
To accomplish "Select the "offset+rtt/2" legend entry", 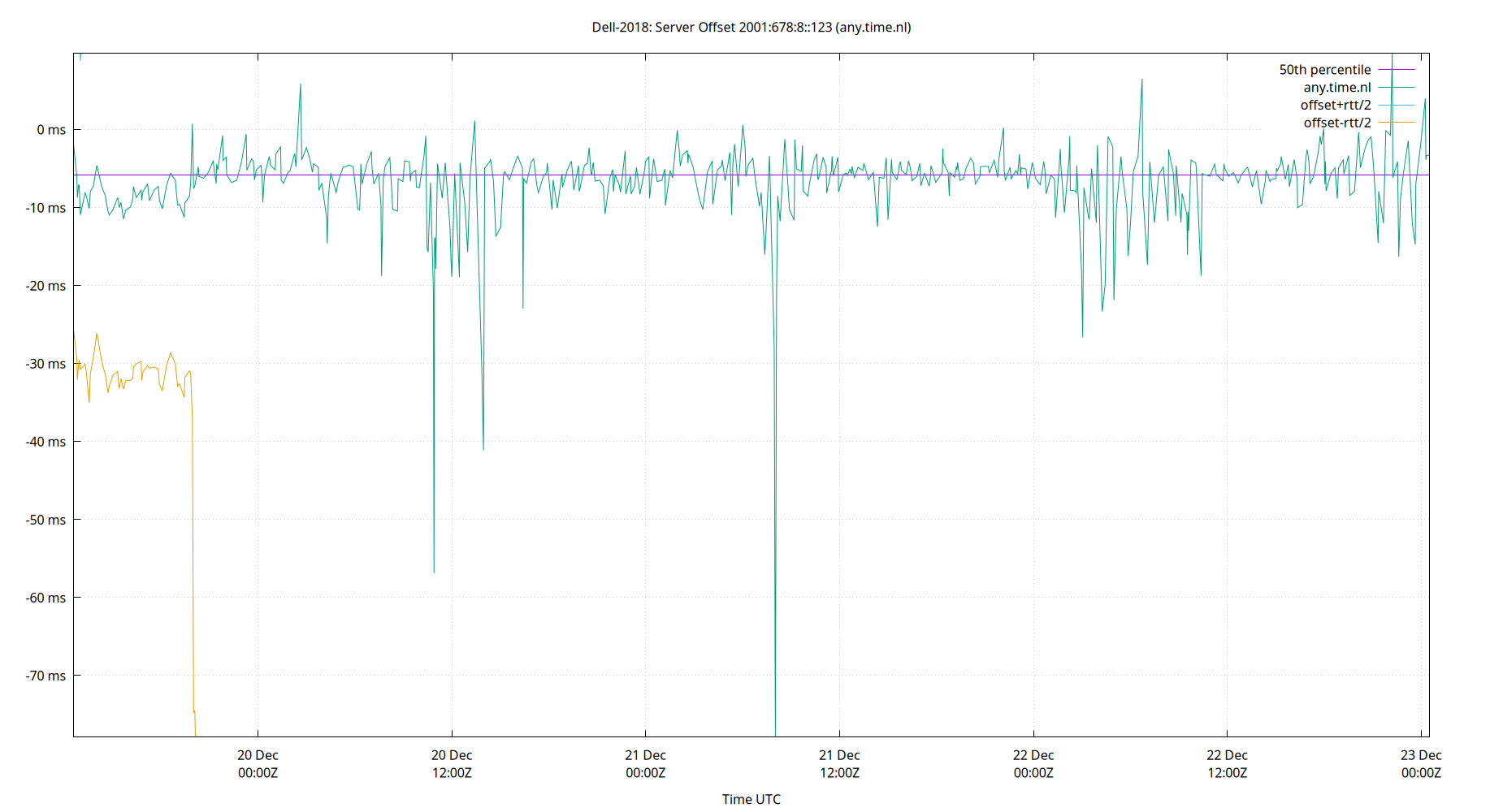I will pos(1336,105).
